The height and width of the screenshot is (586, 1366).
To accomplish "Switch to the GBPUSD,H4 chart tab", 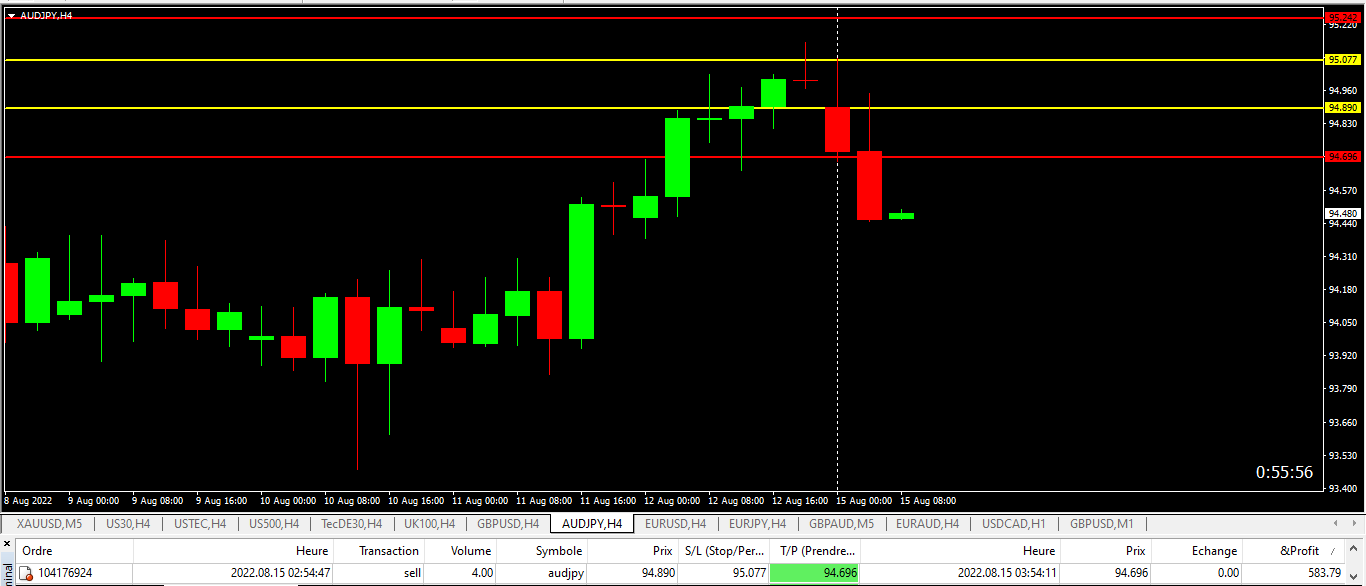I will [x=508, y=523].
